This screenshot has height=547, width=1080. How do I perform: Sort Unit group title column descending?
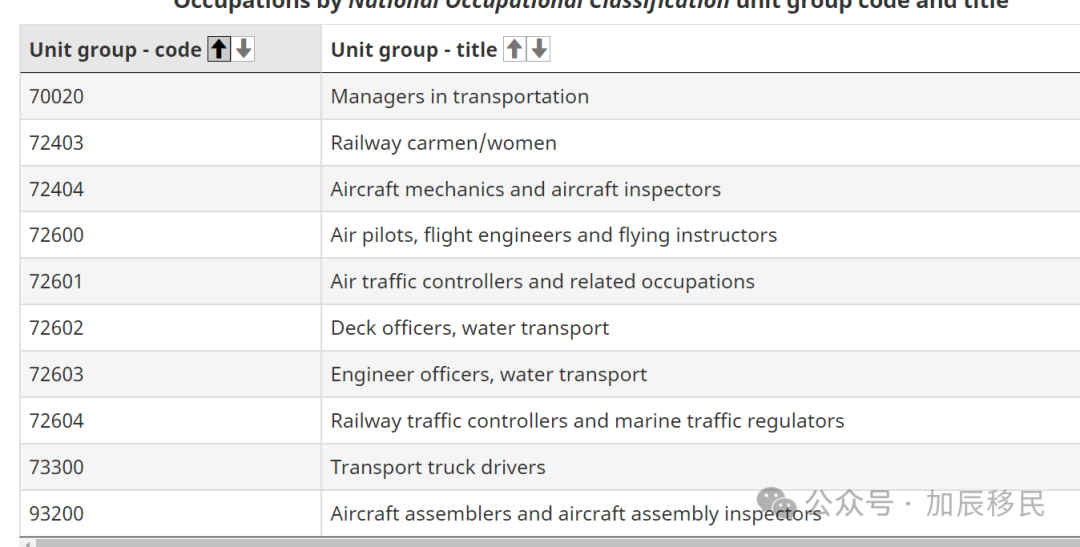click(x=539, y=50)
